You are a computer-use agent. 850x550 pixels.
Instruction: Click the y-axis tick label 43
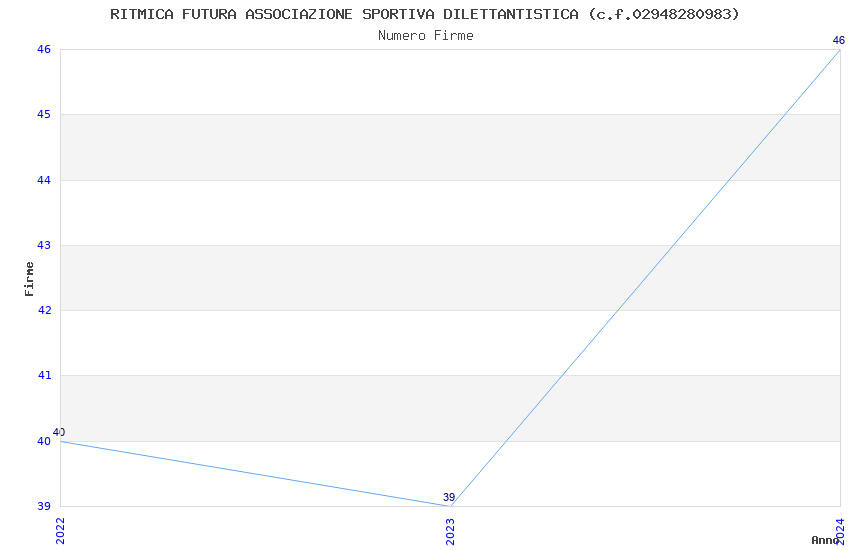44,245
